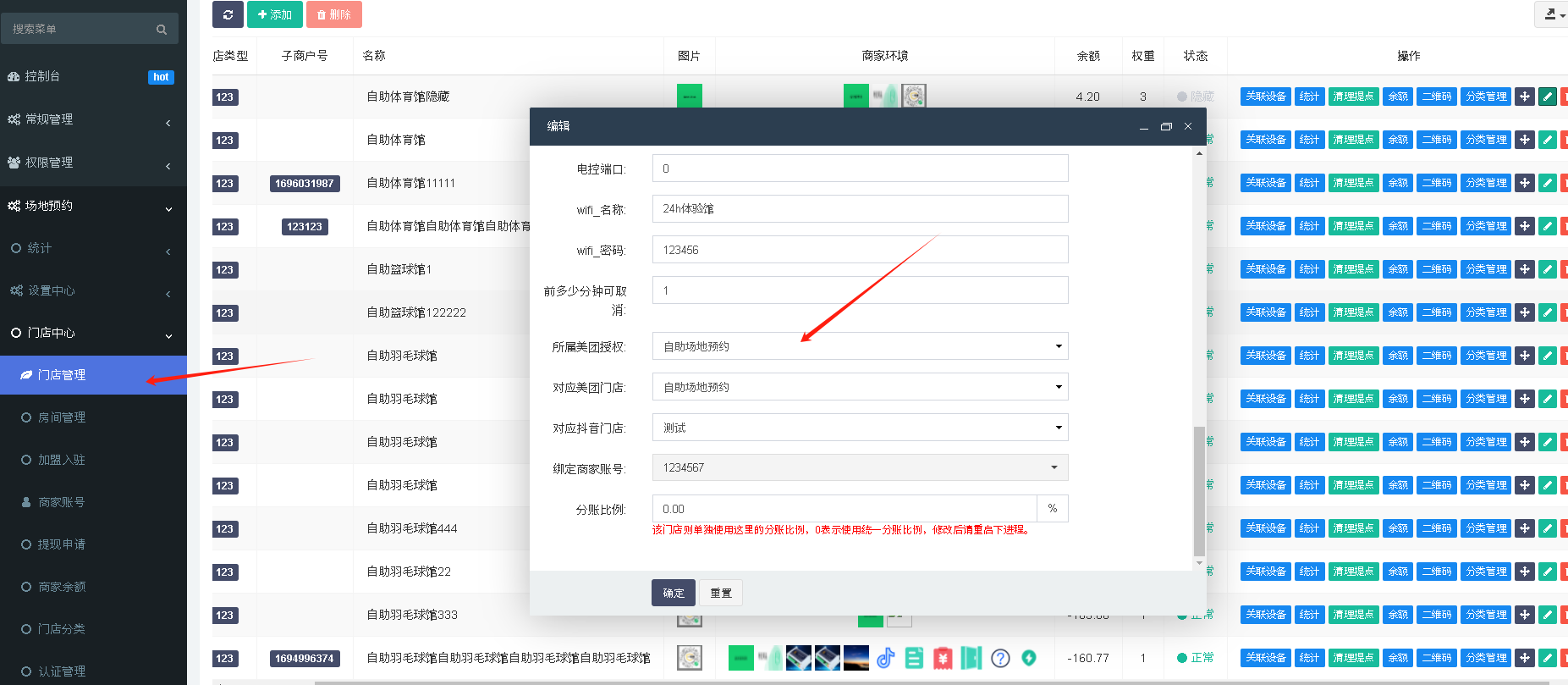The height and width of the screenshot is (685, 1568).
Task: Maximize the 编辑 dialog
Action: pyautogui.click(x=1166, y=126)
